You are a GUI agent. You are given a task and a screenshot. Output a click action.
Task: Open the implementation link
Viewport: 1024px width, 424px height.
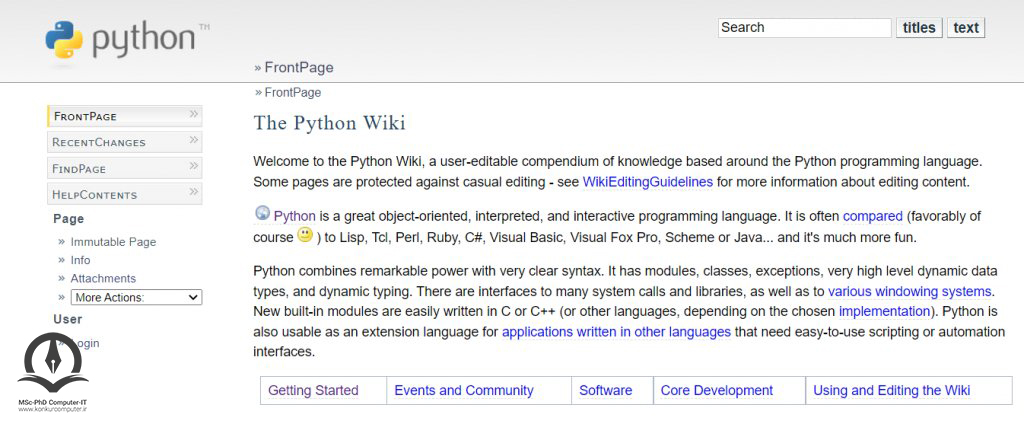(x=884, y=311)
